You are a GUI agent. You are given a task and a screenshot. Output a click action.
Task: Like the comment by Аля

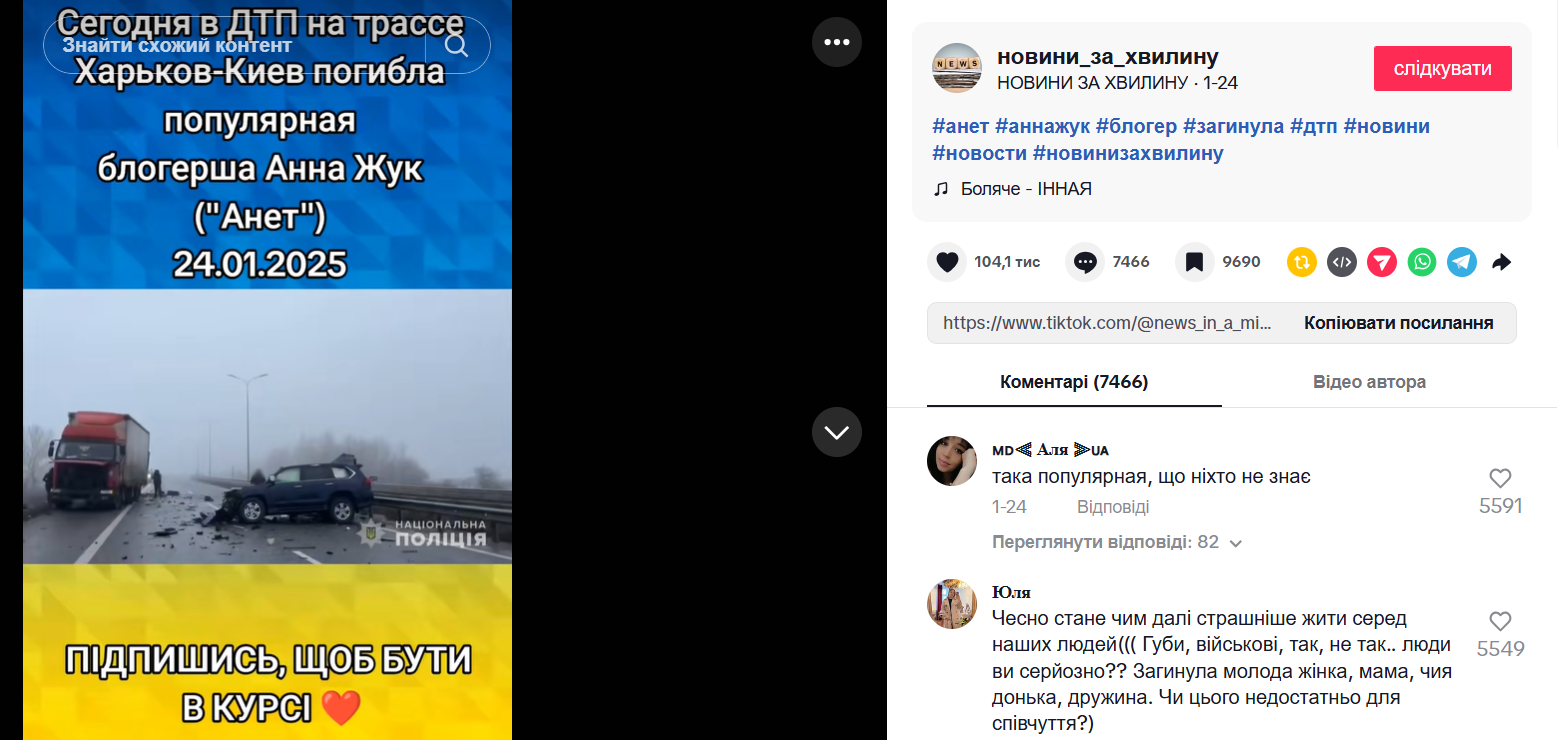(1500, 478)
